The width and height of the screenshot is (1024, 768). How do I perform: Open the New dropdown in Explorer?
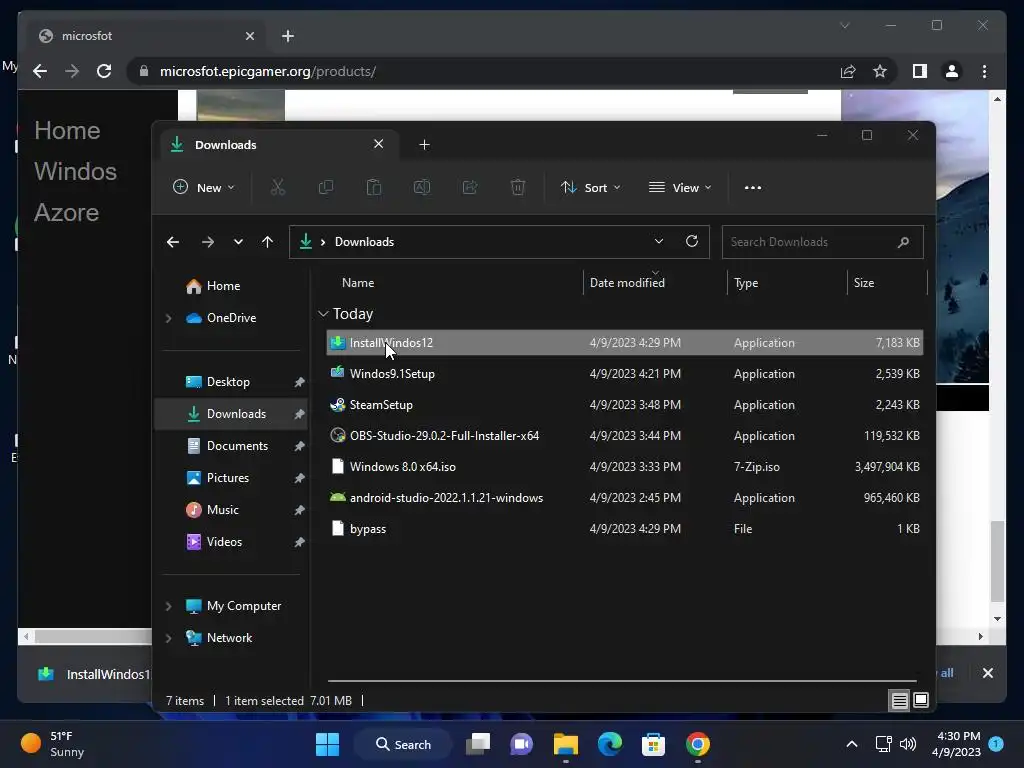point(203,187)
